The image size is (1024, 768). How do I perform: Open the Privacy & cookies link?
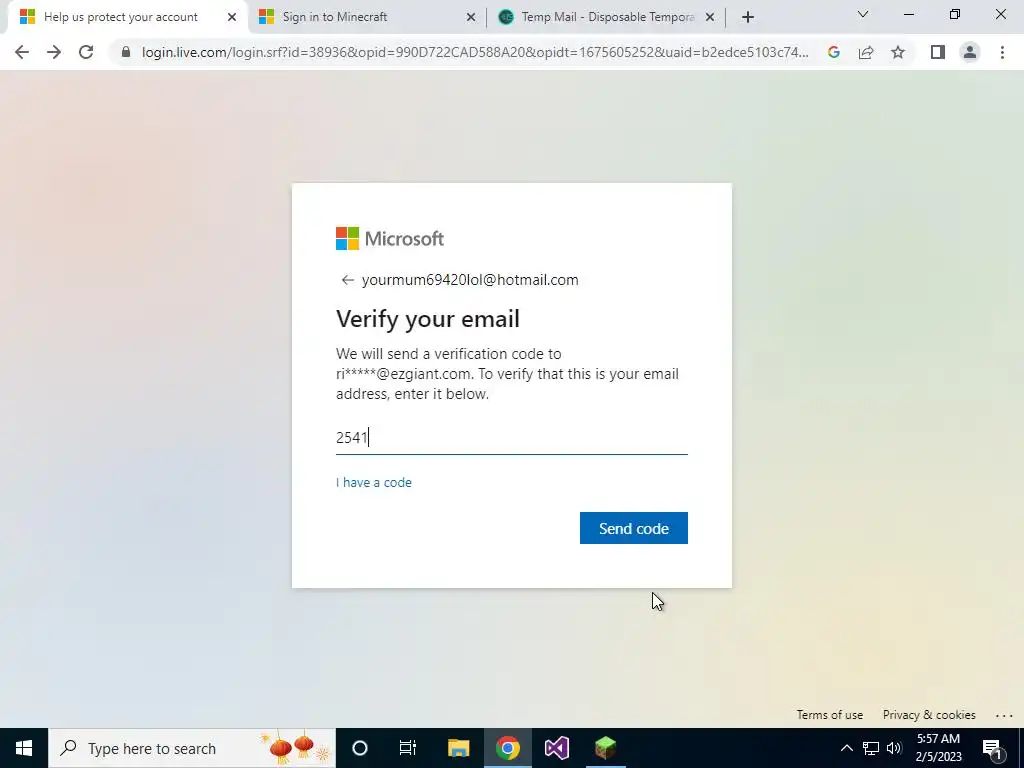[x=929, y=715]
